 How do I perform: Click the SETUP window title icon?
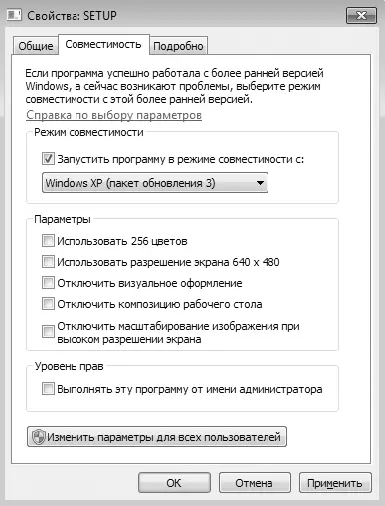[x=14, y=16]
